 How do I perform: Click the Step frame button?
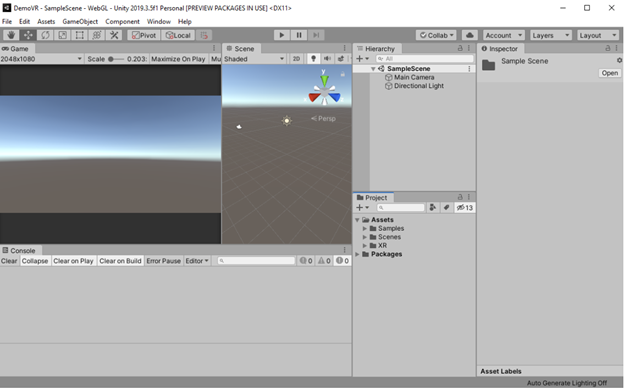point(316,35)
